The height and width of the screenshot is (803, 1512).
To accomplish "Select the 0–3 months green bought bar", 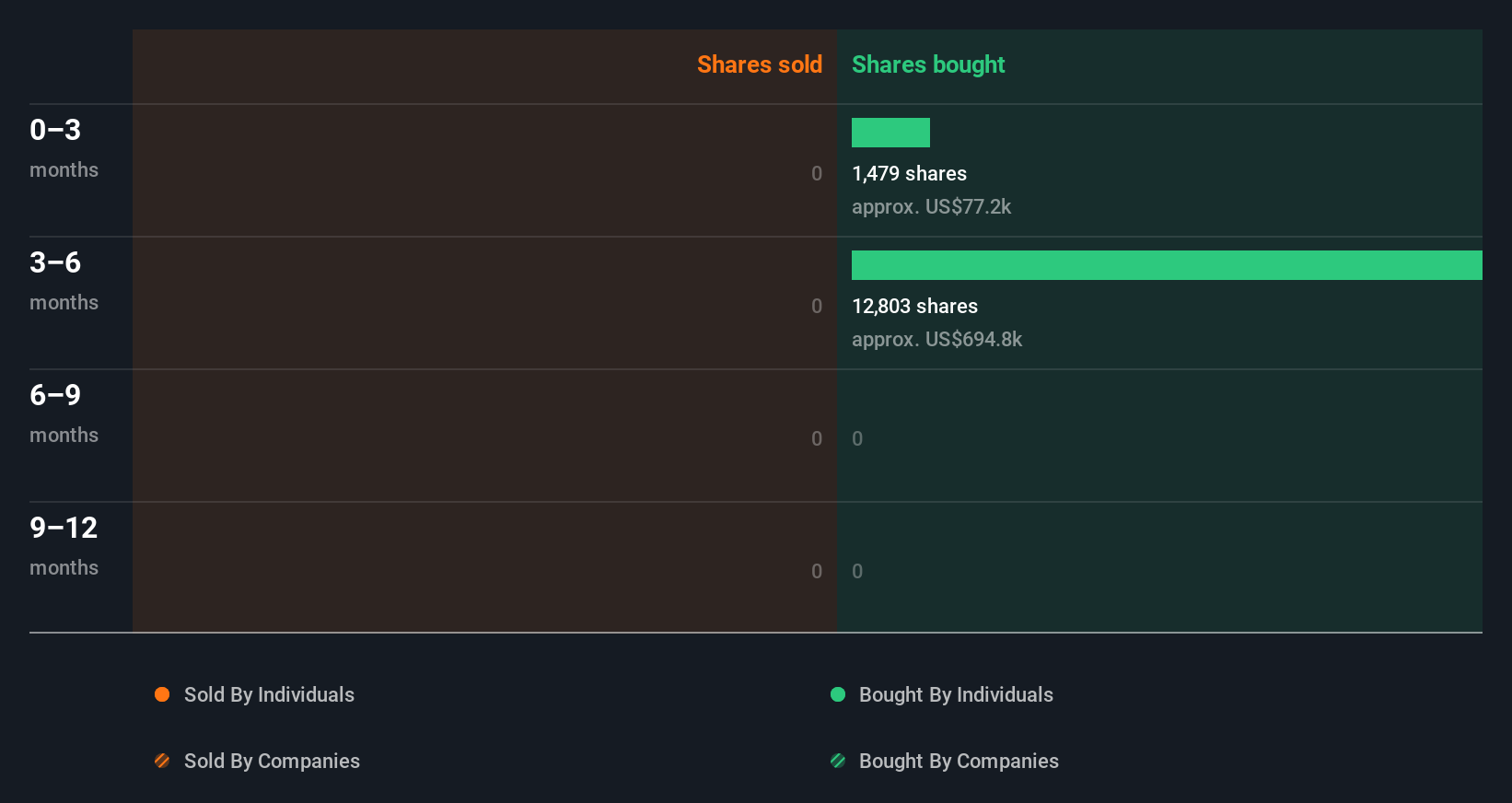I will [x=890, y=133].
